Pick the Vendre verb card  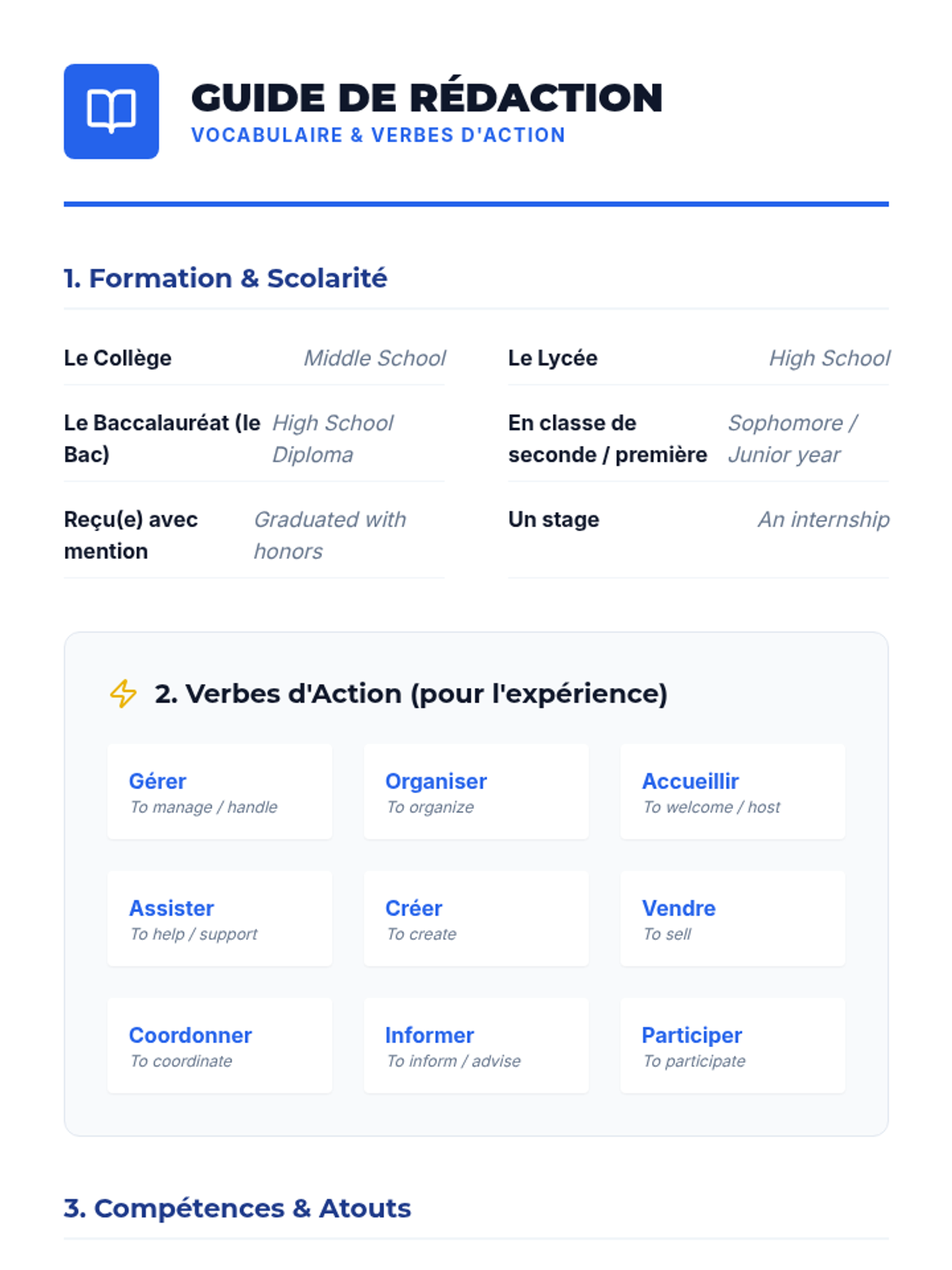(x=732, y=919)
